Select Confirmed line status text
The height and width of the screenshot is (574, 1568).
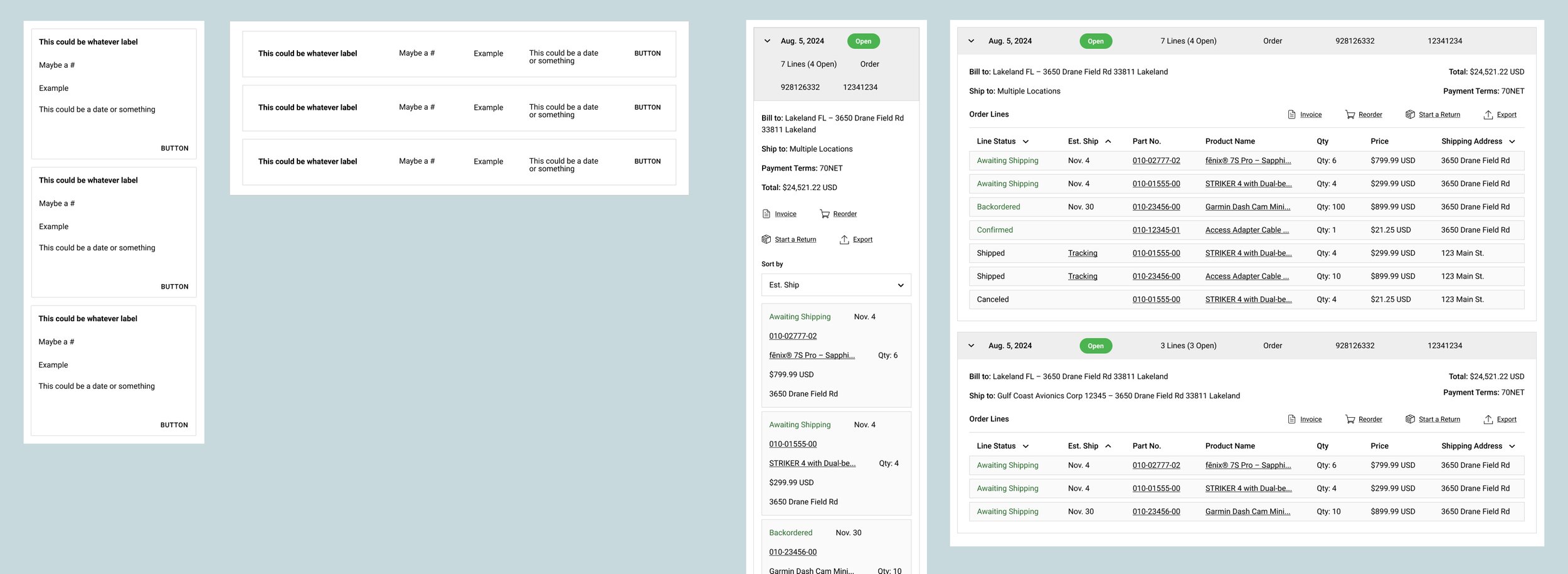pyautogui.click(x=994, y=230)
